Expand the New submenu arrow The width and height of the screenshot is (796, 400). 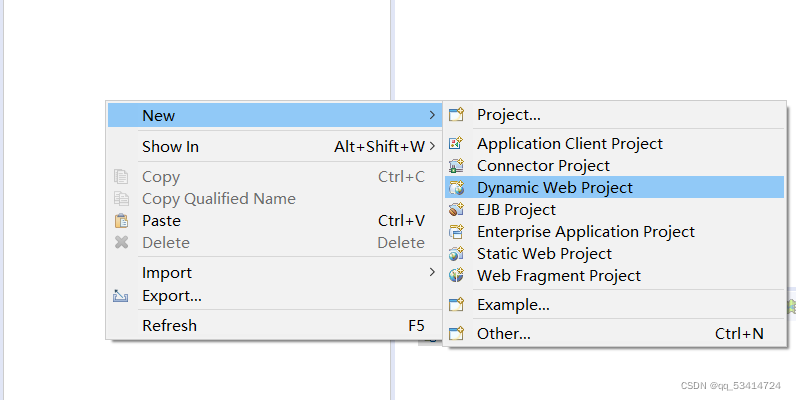click(432, 115)
